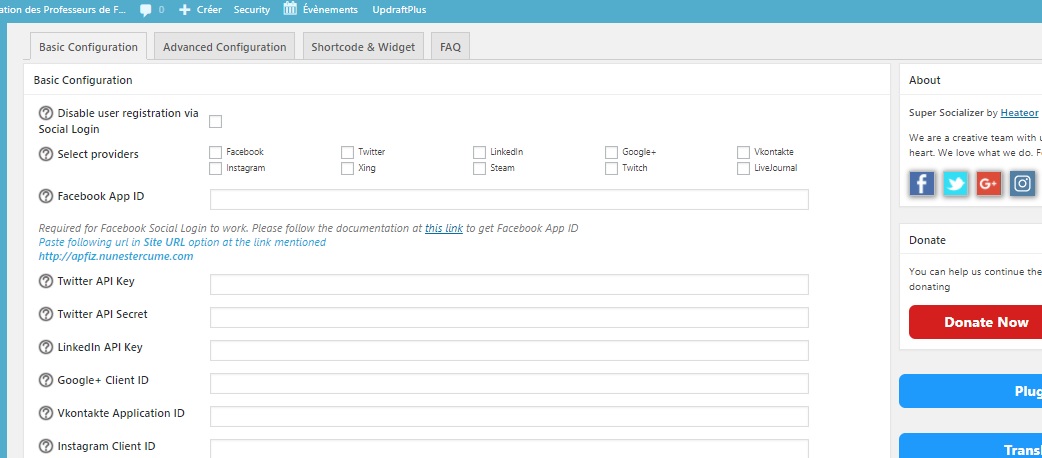Enable the Twitch provider checkbox
Viewport: 1042px width, 458px height.
point(611,168)
